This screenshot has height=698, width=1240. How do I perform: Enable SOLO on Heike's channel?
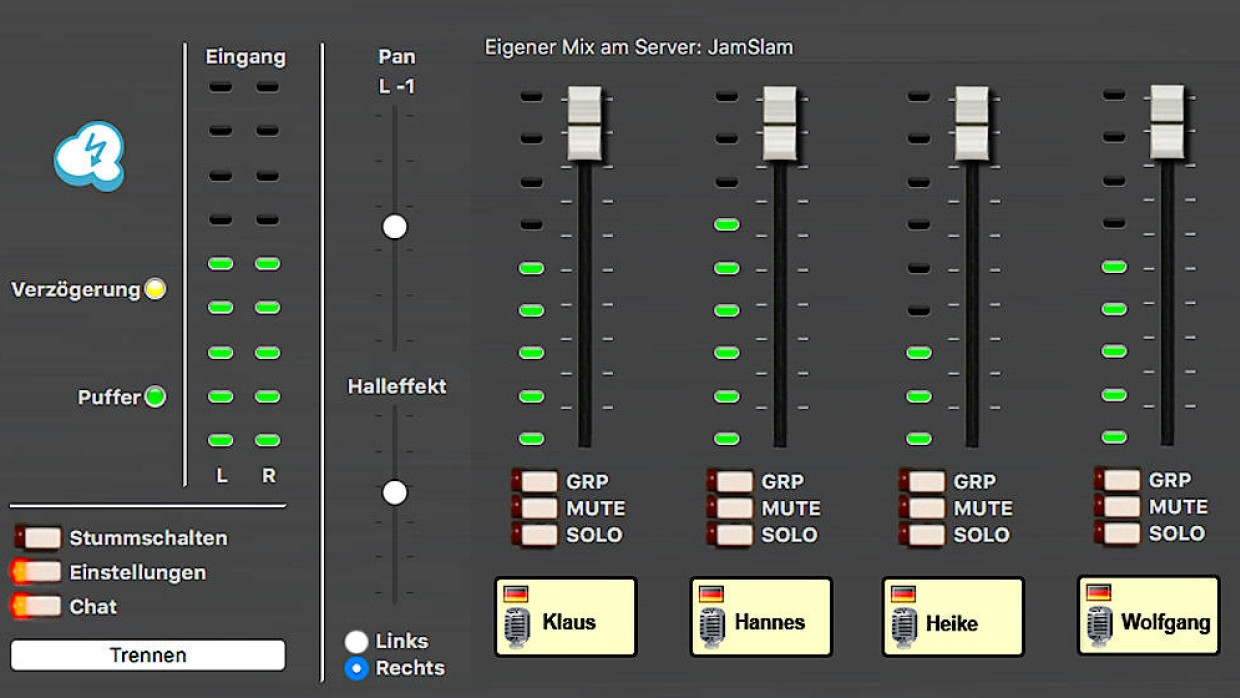click(x=925, y=535)
